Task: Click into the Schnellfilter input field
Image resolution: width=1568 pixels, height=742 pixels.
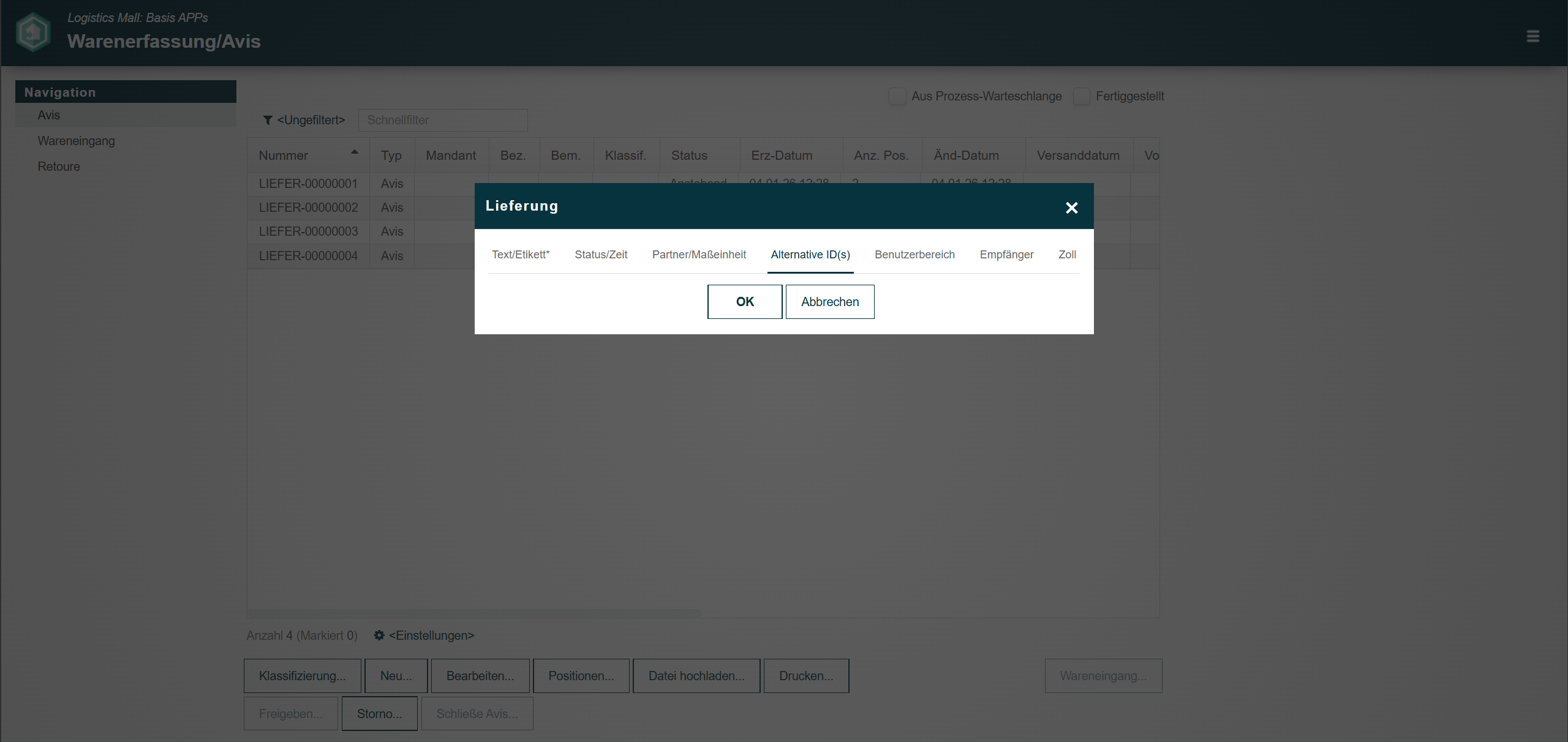Action: [x=443, y=120]
